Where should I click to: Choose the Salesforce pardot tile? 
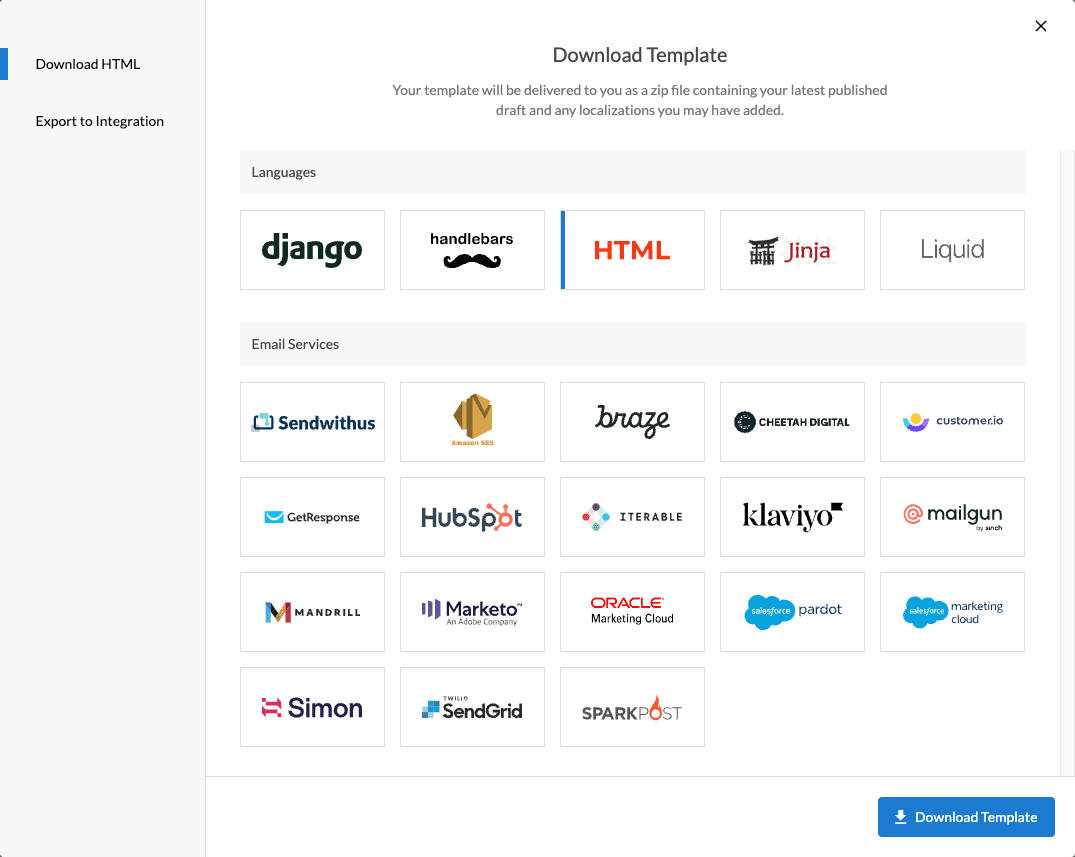pos(792,612)
